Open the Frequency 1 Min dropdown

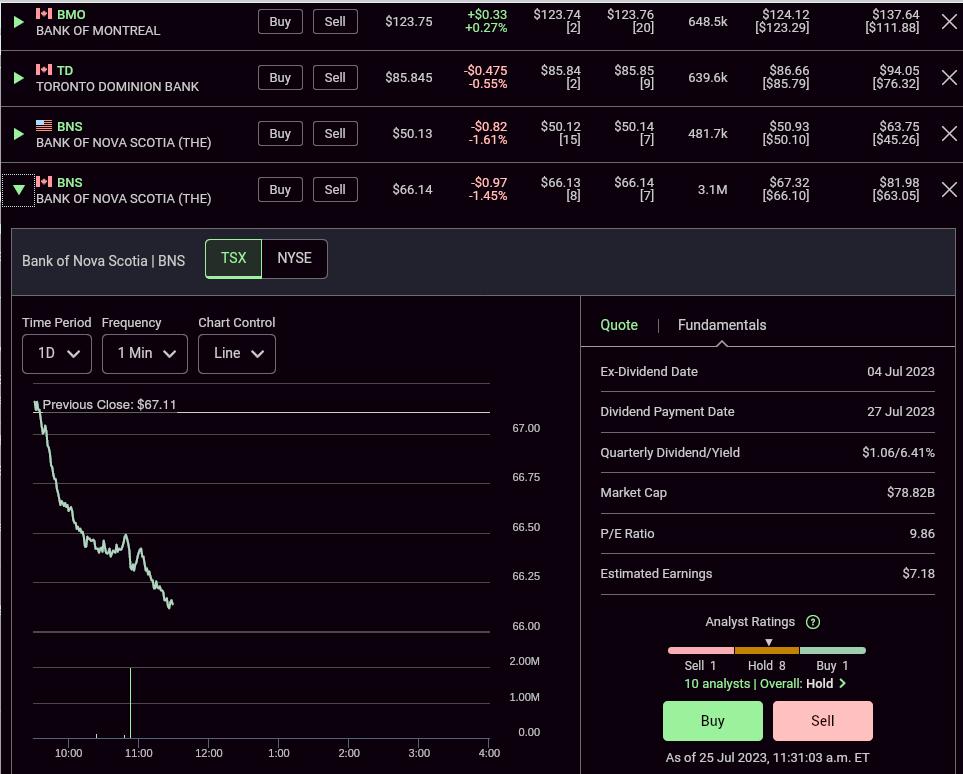click(x=145, y=354)
